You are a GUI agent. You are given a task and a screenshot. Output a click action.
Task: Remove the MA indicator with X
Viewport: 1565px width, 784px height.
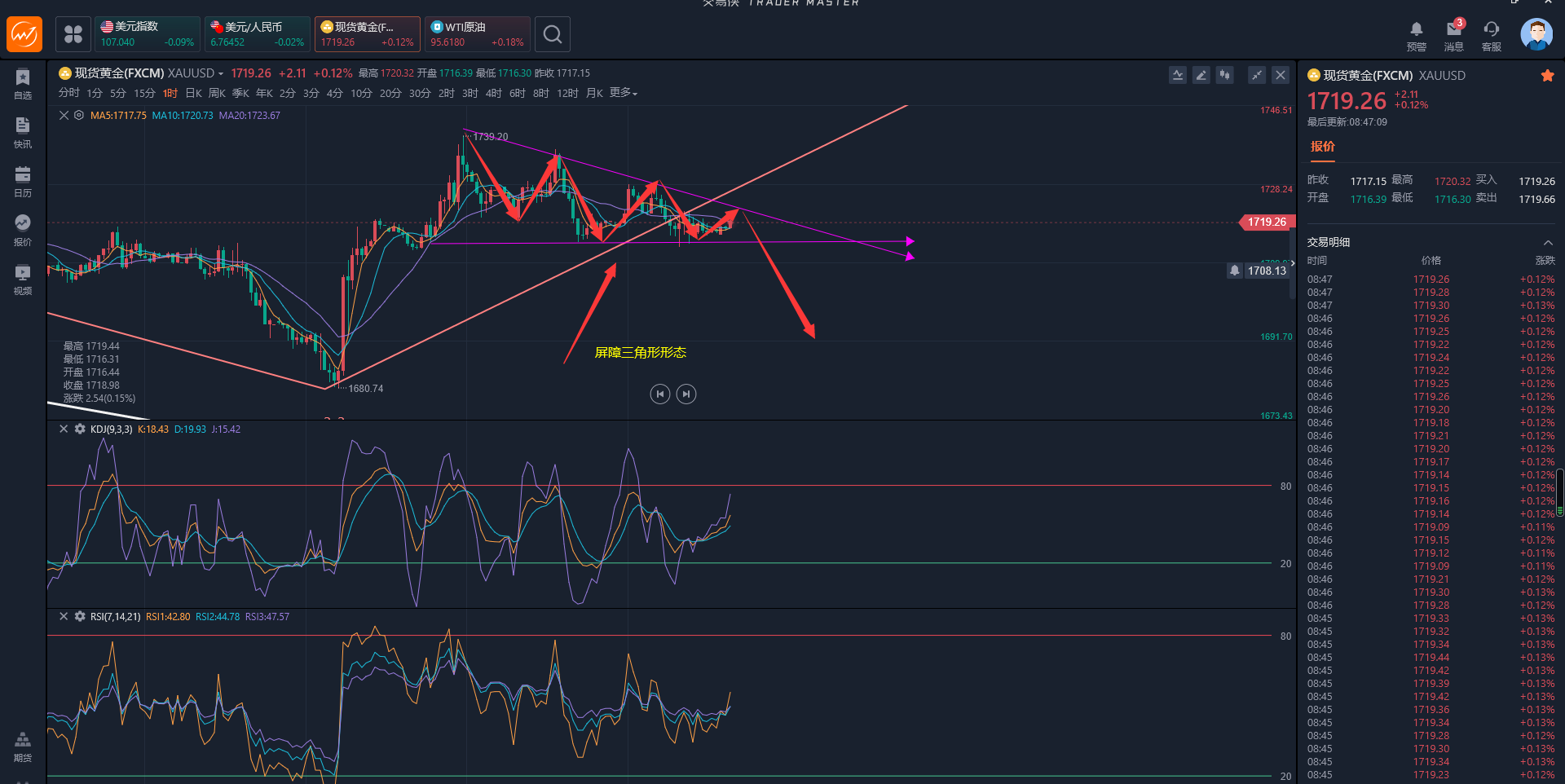coord(64,116)
